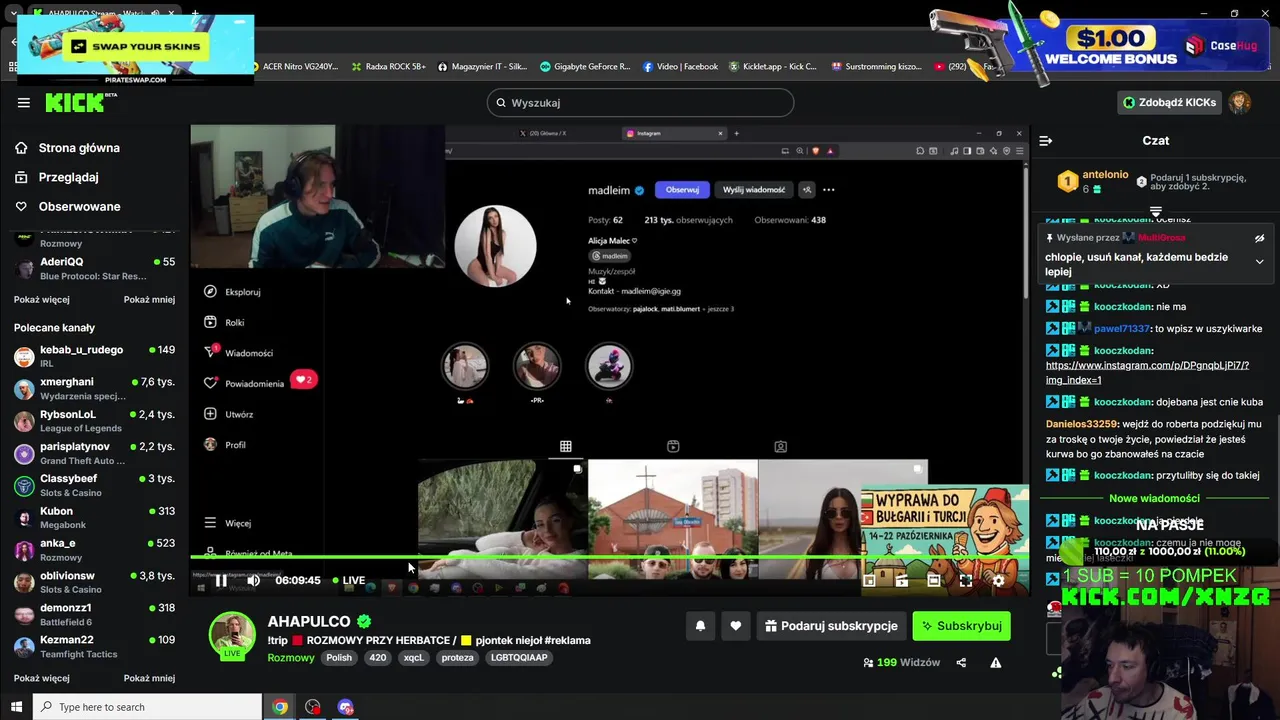Toggle notifications bell for AHAPULCO

pos(700,626)
